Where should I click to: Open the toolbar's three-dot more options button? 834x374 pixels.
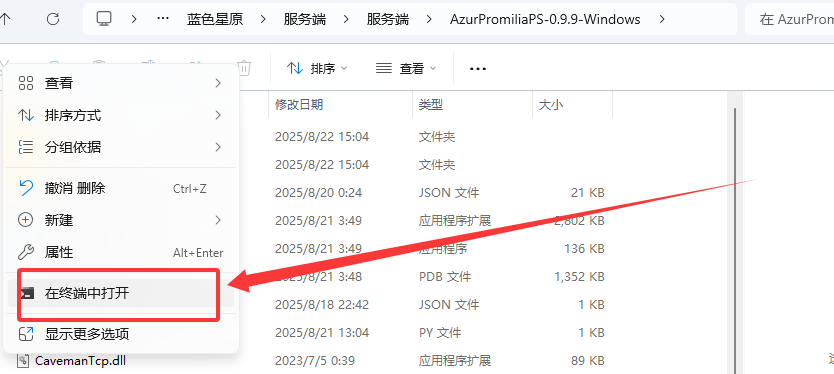coord(478,69)
